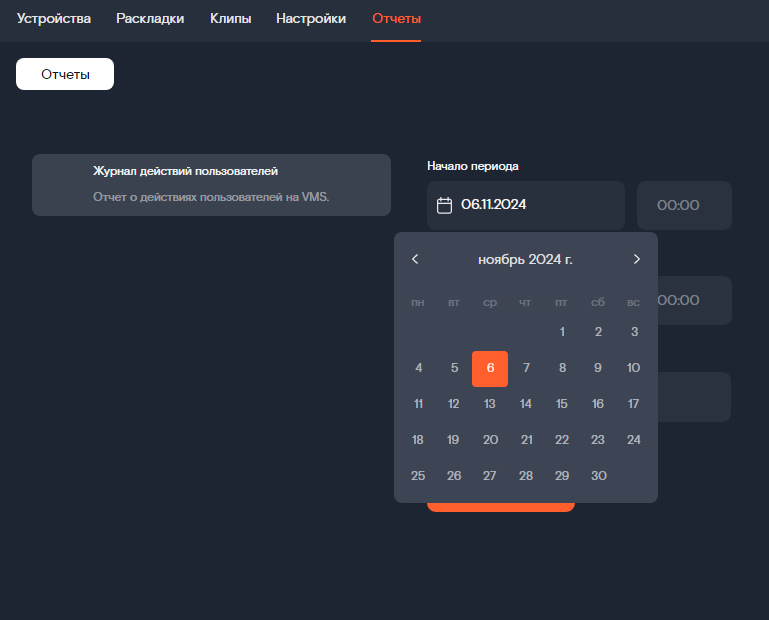Viewport: 769px width, 620px height.
Task: Switch to the Раскладки tab
Action: [x=150, y=19]
